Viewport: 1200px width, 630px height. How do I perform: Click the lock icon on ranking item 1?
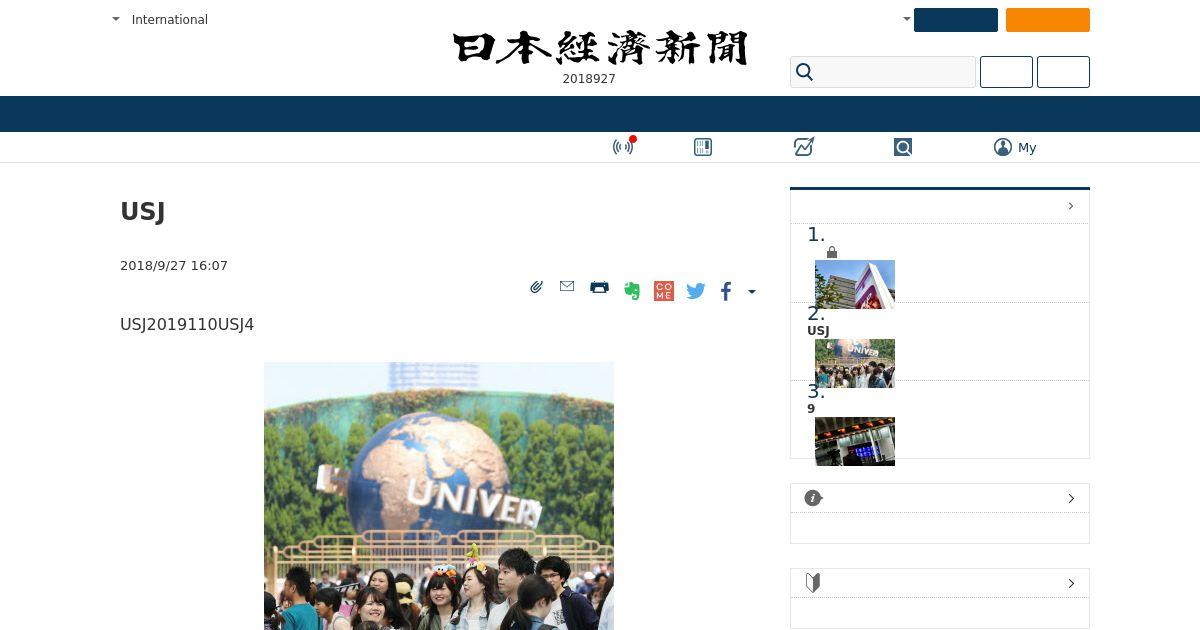coord(832,253)
